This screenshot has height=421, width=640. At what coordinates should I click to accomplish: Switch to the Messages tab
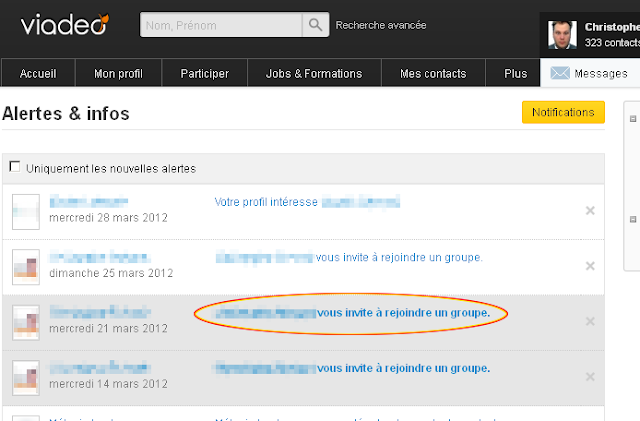click(590, 73)
